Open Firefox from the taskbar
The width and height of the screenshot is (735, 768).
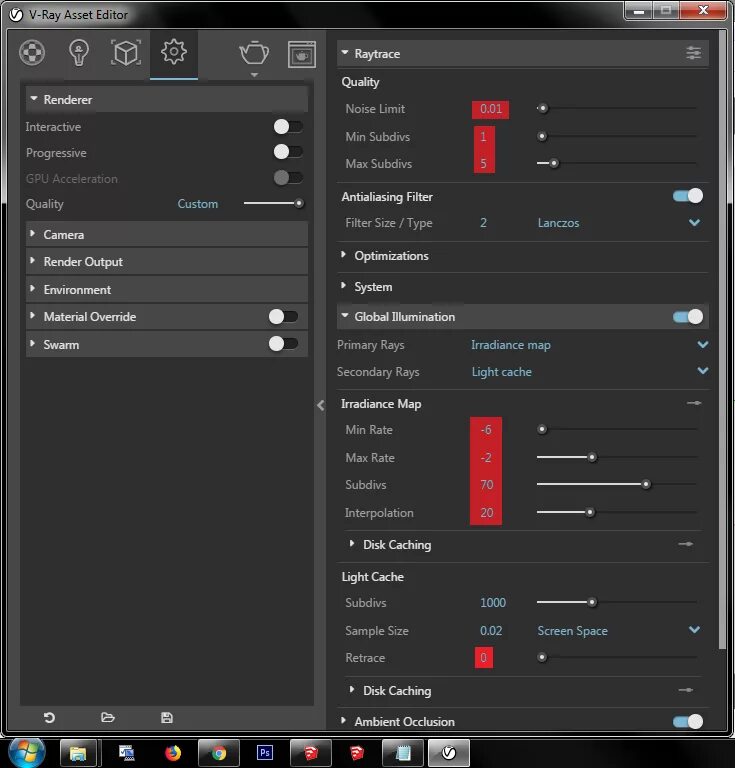[172, 753]
